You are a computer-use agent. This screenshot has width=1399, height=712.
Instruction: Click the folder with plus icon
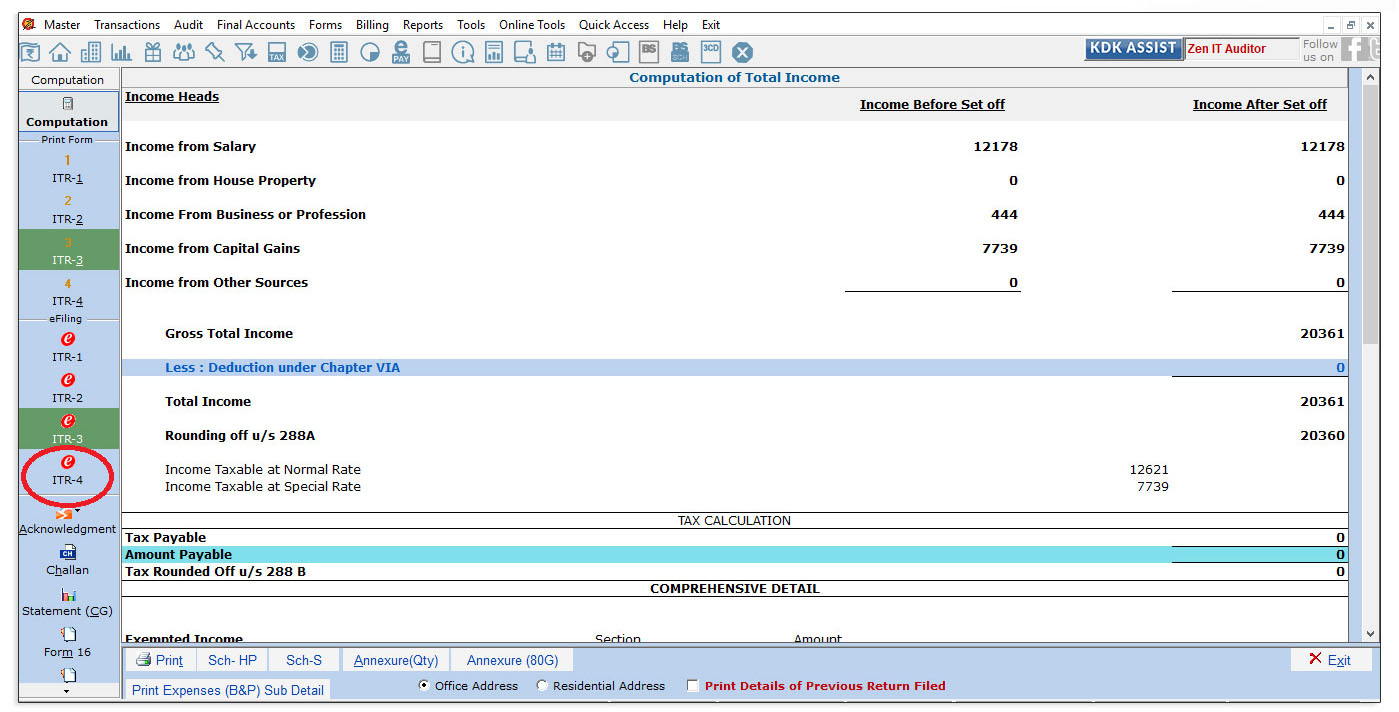tap(587, 52)
